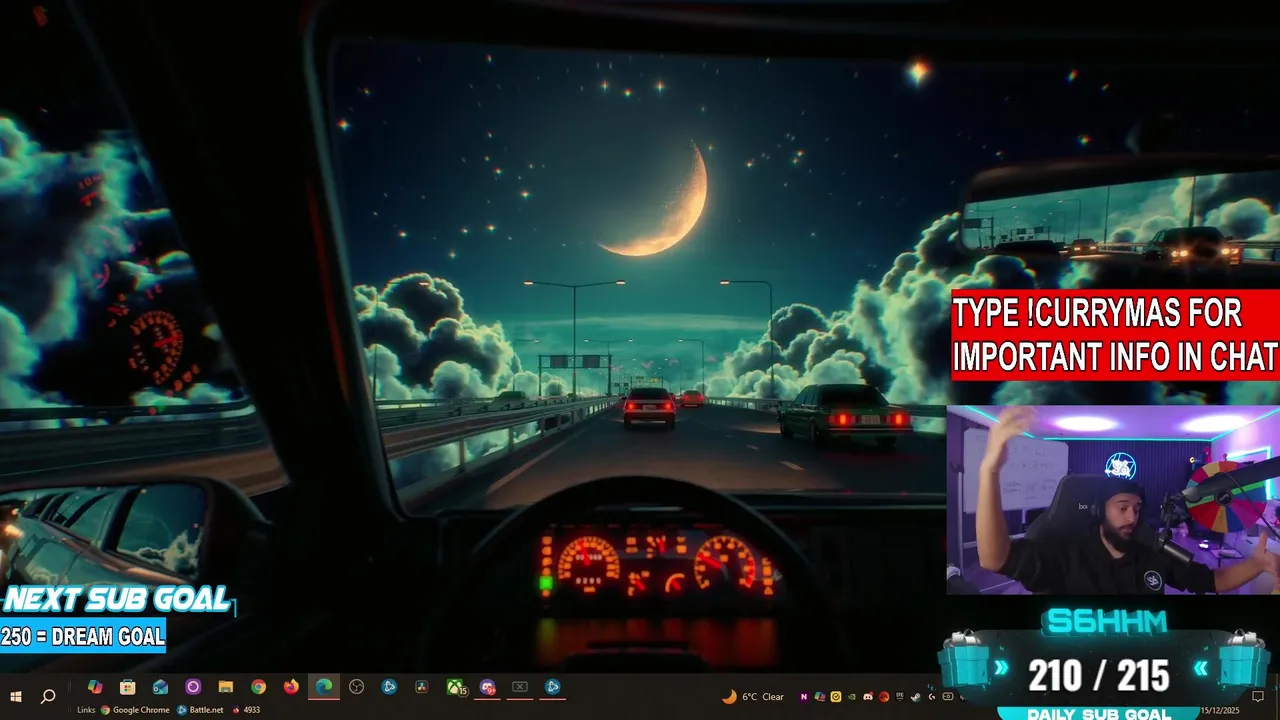Open Xbox app with 15 badge
Viewport: 1280px width, 720px height.
456,687
